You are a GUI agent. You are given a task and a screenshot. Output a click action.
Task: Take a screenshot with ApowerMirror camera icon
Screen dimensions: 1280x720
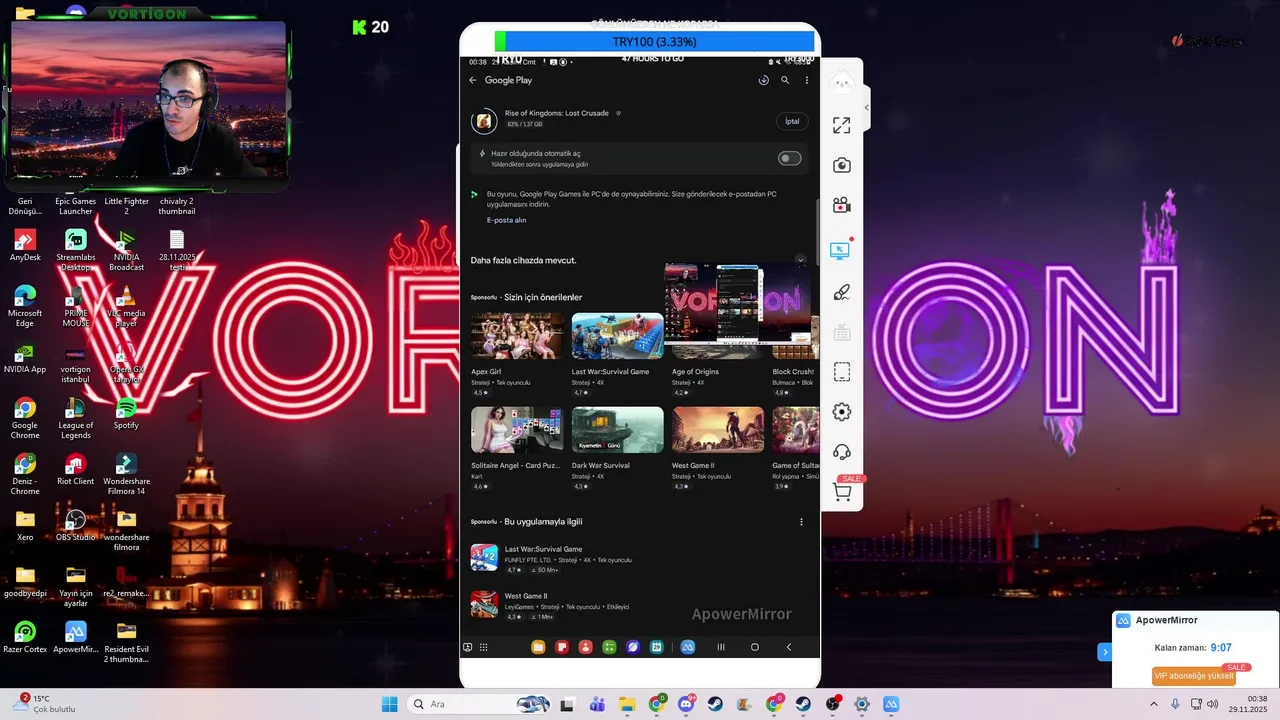842,165
